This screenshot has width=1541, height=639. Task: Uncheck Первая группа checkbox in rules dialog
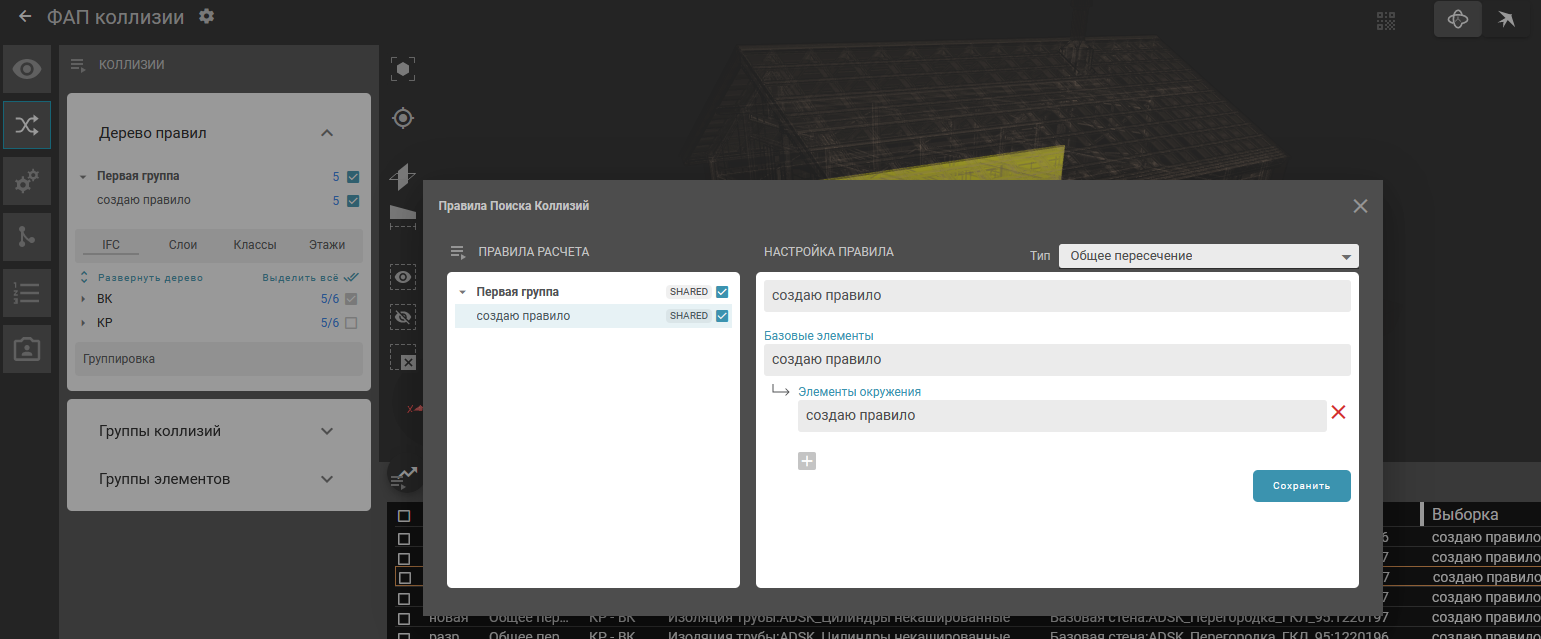point(723,292)
